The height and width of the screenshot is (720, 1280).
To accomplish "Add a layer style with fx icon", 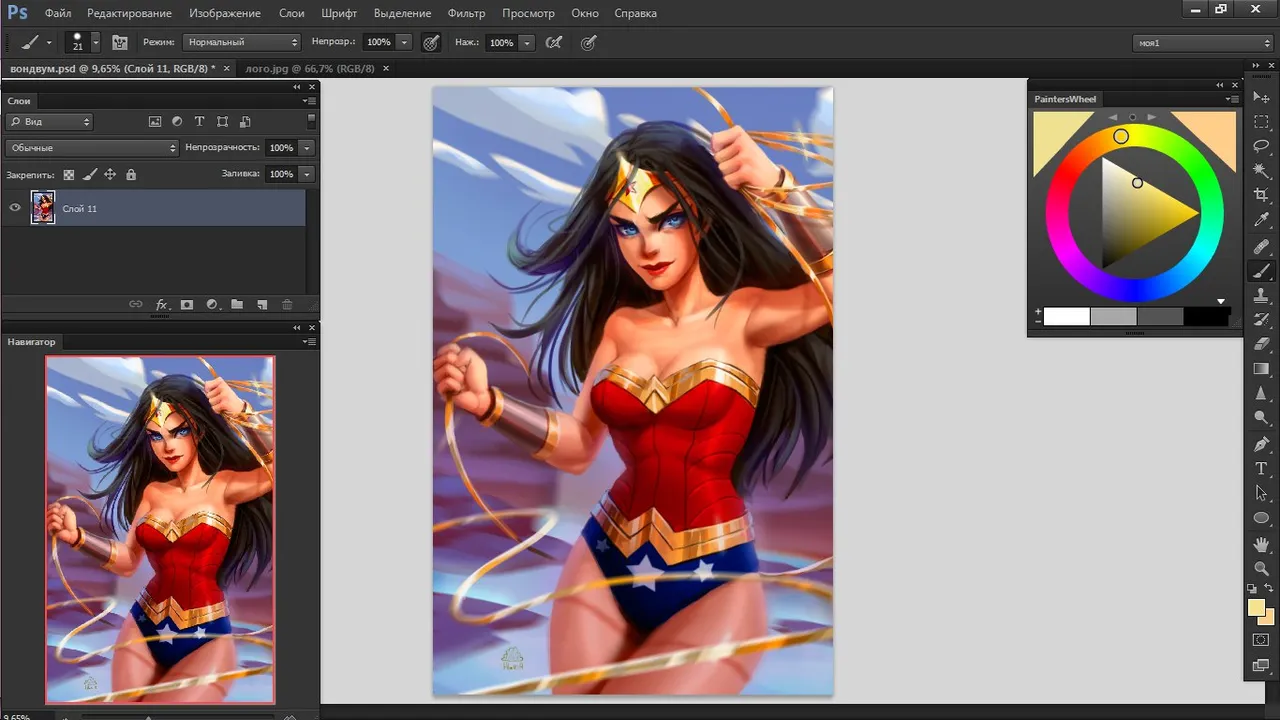I will click(162, 304).
